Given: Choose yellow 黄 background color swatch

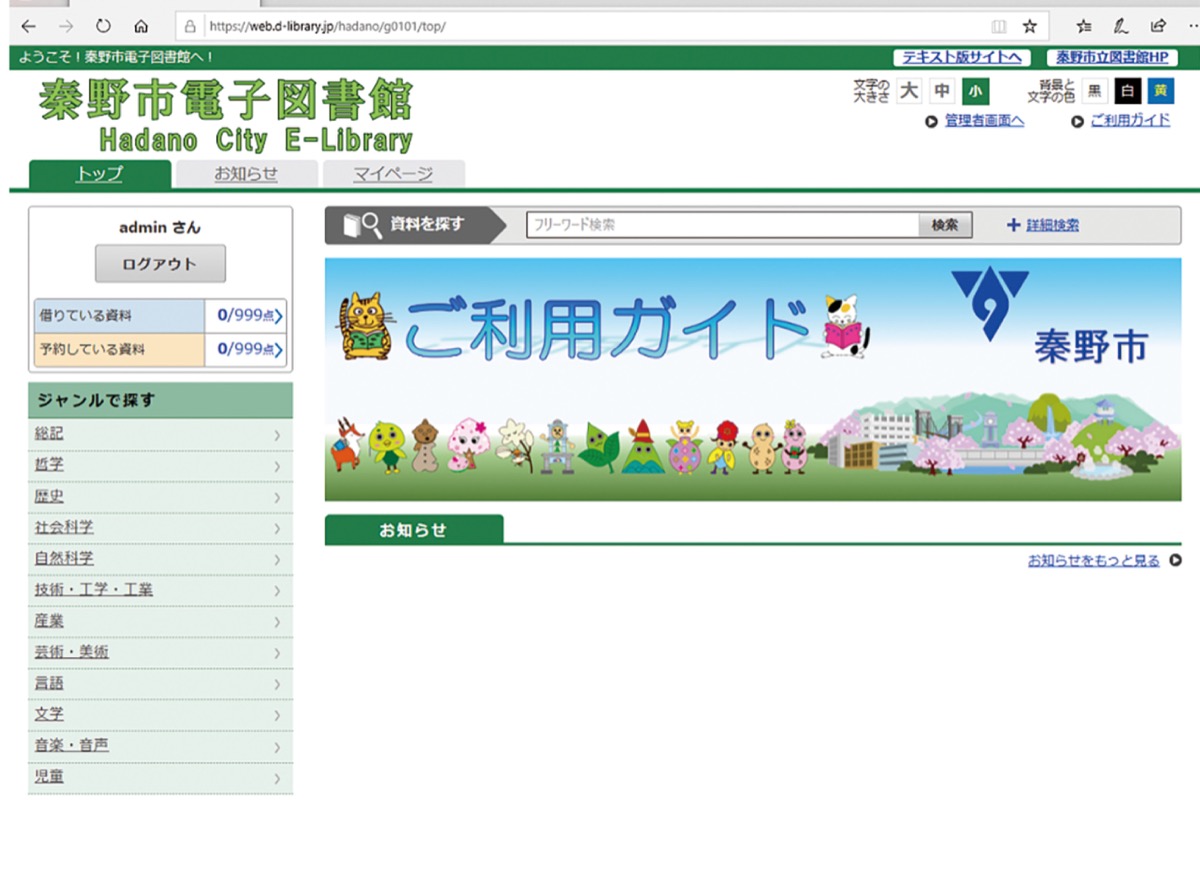Looking at the screenshot, I should [1160, 91].
